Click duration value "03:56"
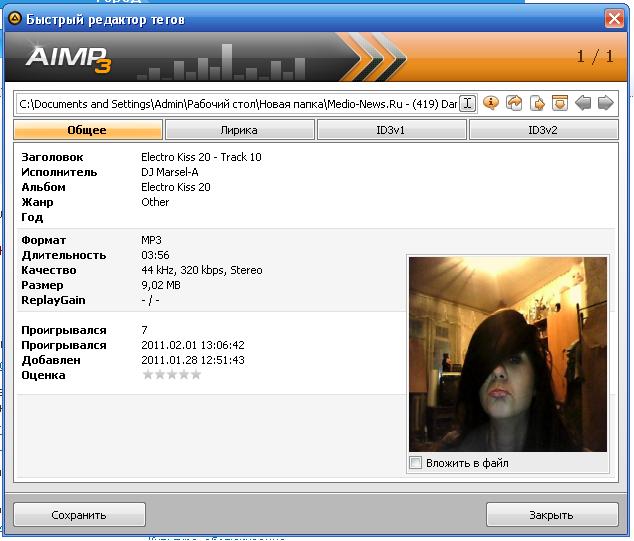 (x=155, y=255)
